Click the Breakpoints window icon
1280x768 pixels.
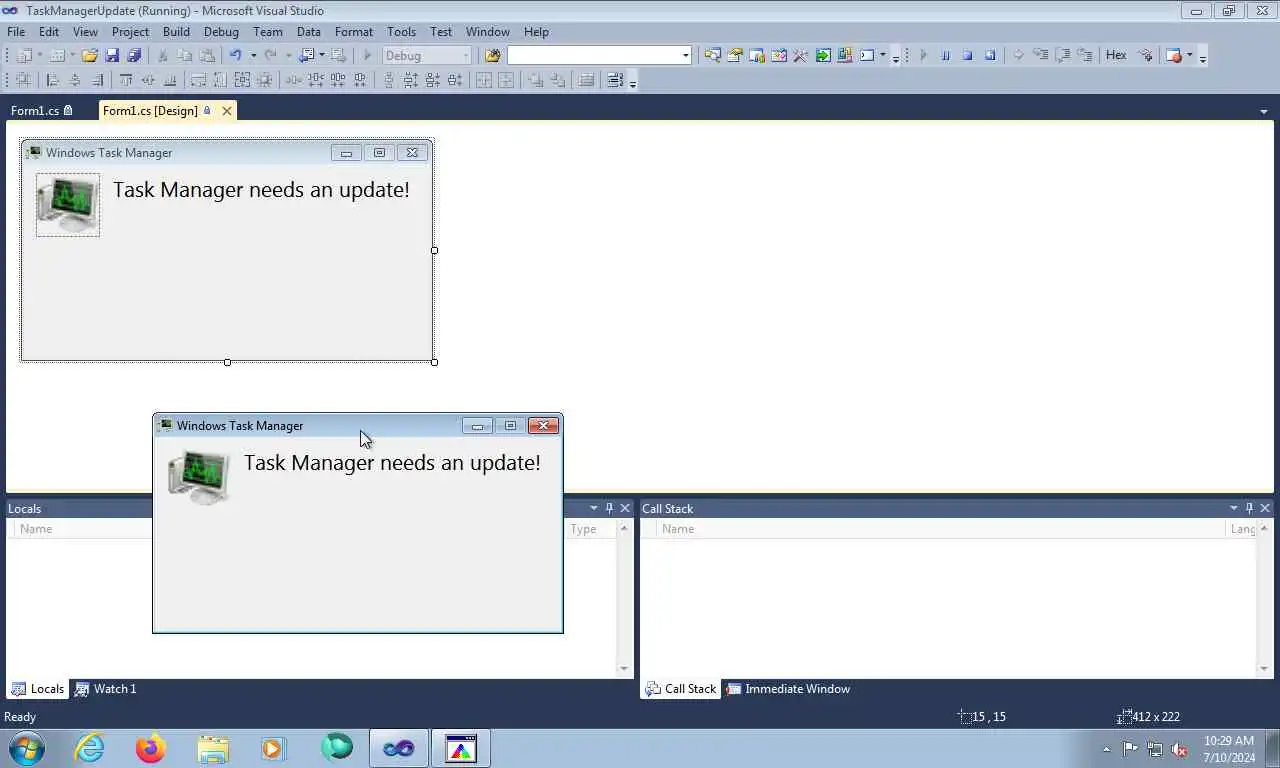(1174, 56)
